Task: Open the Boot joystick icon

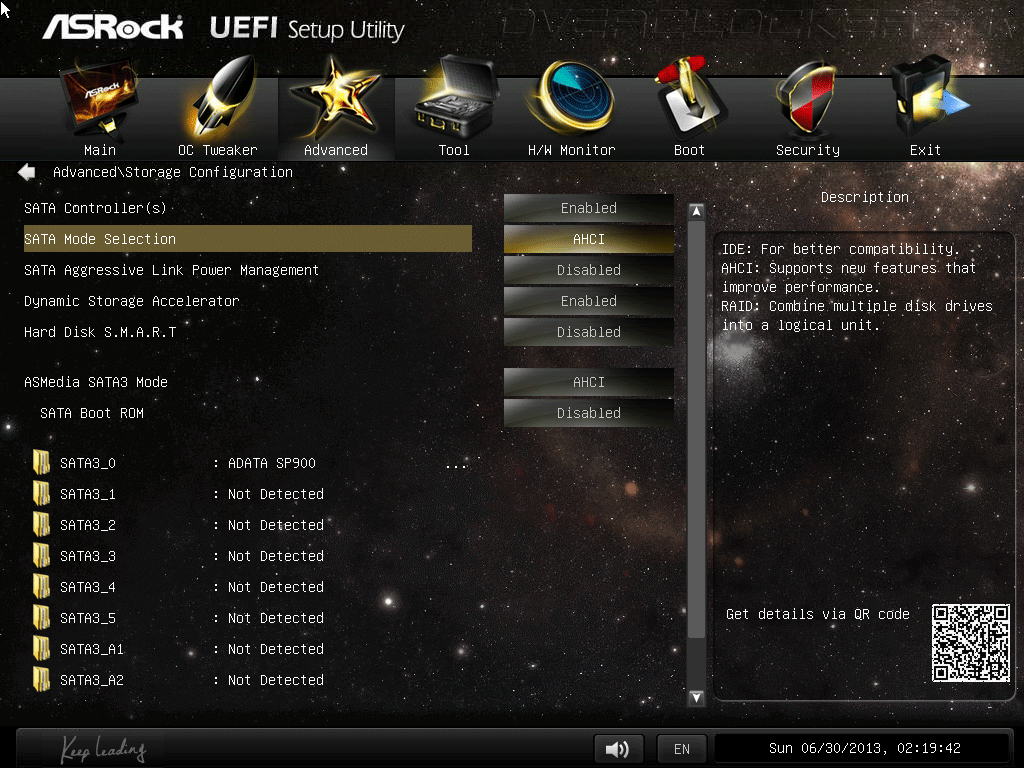Action: click(x=690, y=97)
